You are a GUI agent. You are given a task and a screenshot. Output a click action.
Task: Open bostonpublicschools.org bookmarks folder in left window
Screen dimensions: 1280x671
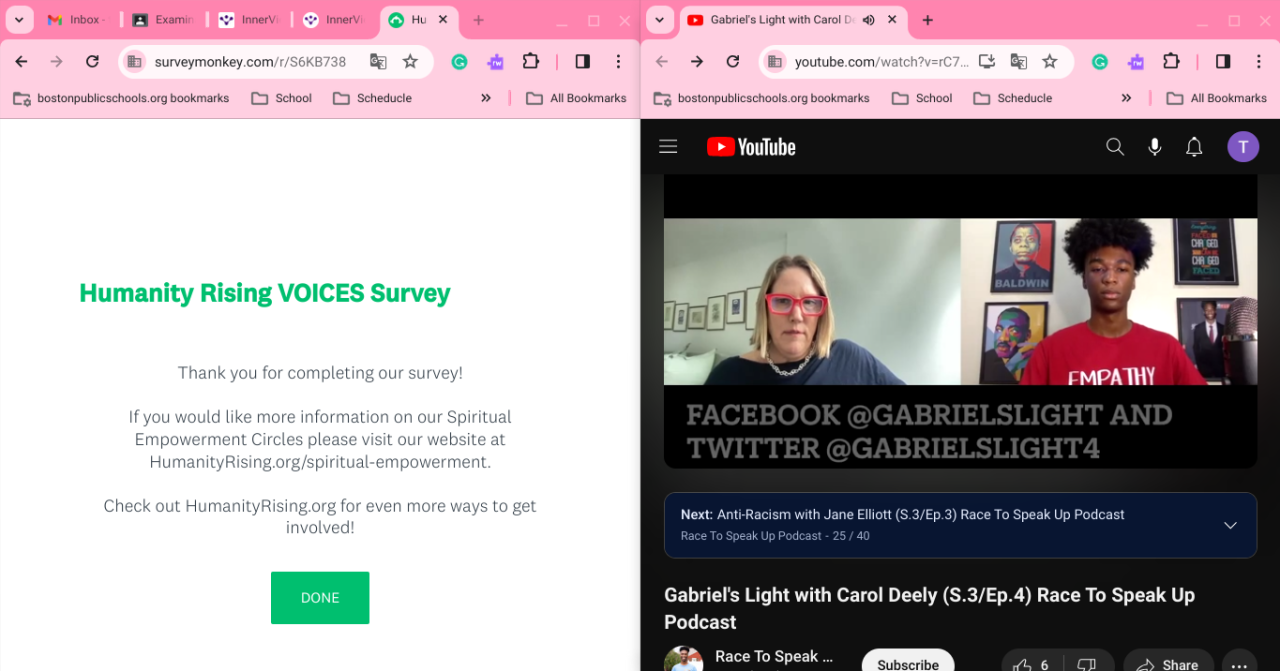point(120,98)
